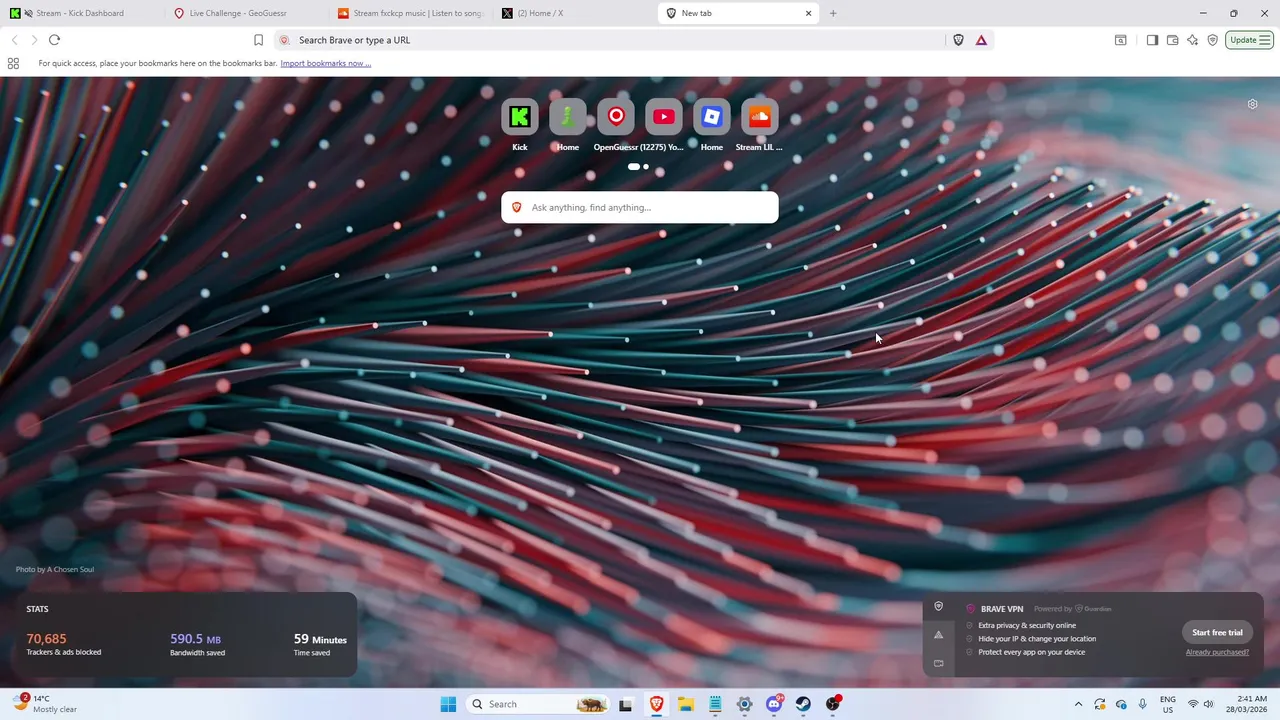
Task: Click Already purchased? link
Action: pyautogui.click(x=1217, y=652)
